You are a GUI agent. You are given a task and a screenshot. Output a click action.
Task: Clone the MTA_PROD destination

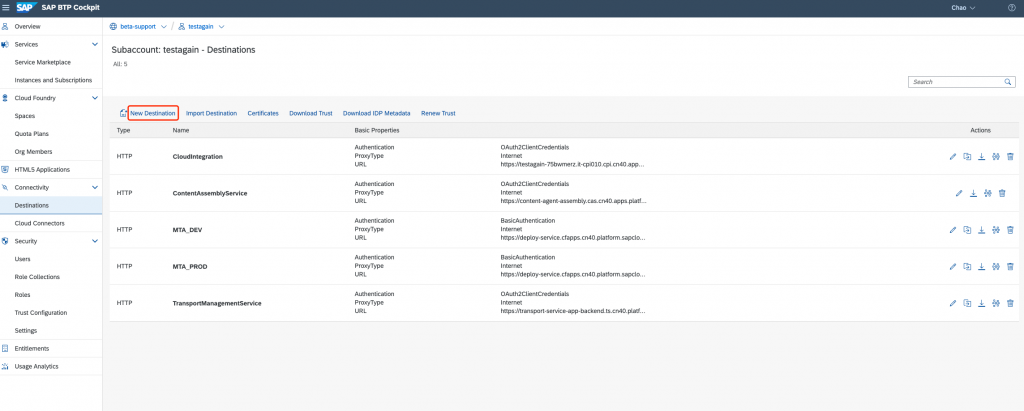[x=967, y=266]
